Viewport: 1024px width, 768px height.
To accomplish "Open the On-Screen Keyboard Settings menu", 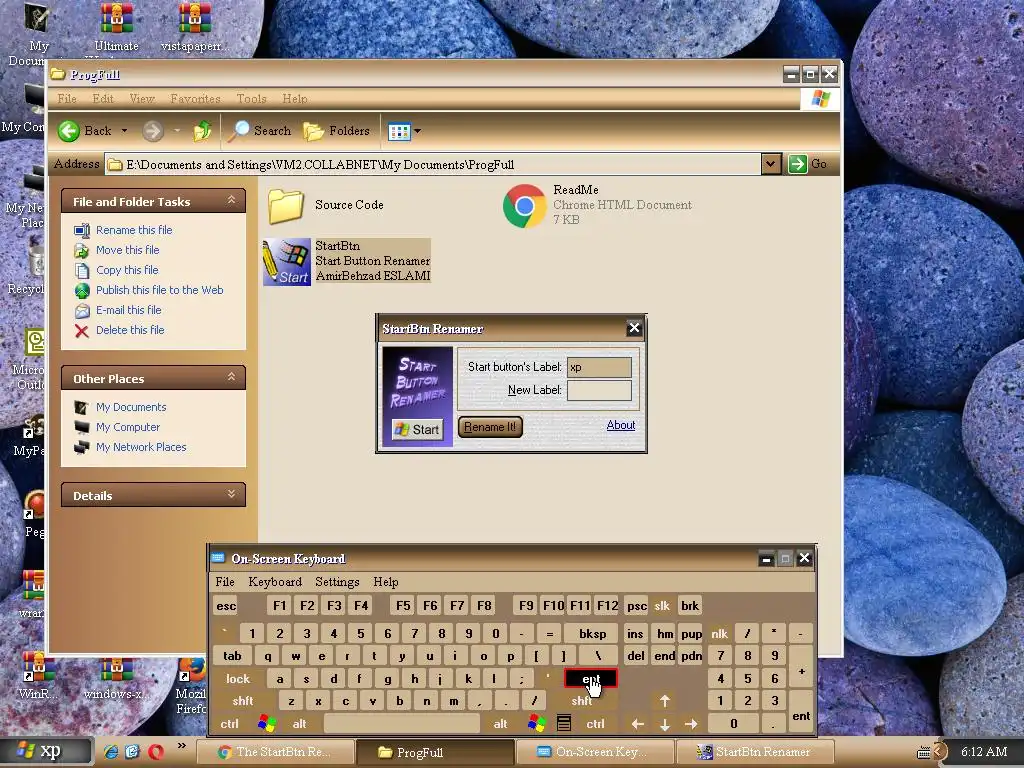I will (337, 582).
